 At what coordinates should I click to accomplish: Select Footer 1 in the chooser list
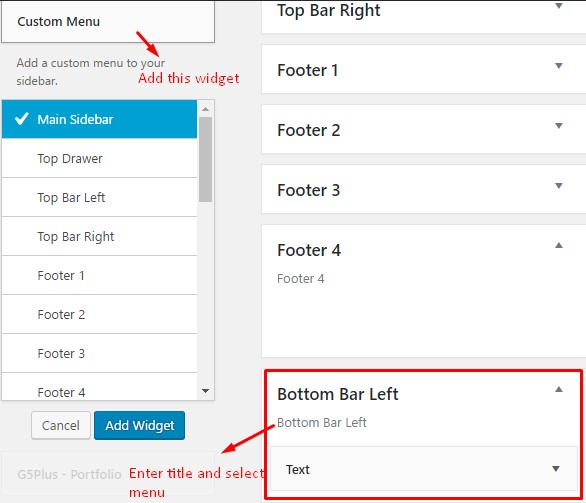click(99, 275)
